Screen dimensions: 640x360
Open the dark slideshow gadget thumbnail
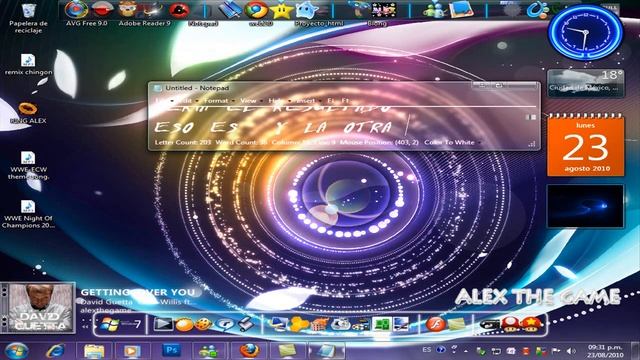[585, 206]
